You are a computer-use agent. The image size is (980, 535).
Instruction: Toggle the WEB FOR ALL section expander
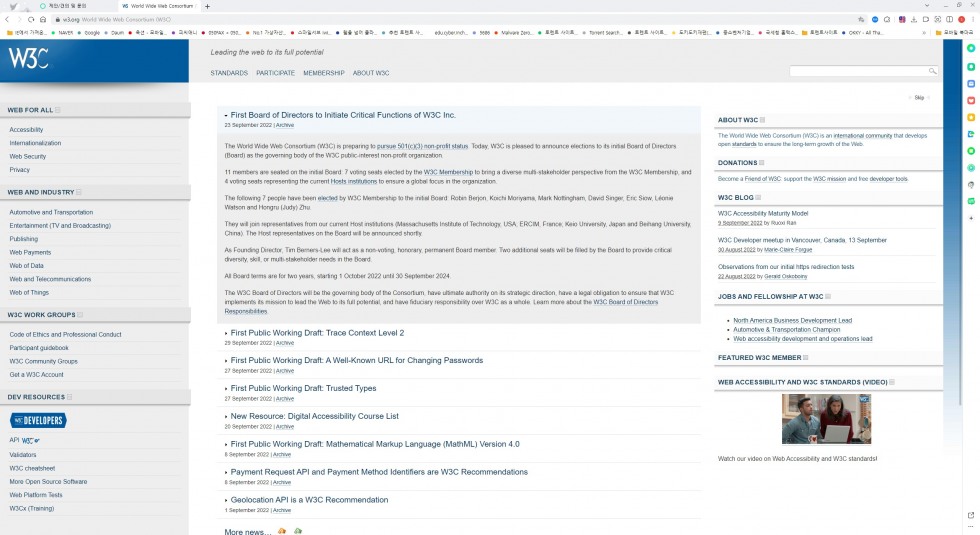click(x=58, y=110)
